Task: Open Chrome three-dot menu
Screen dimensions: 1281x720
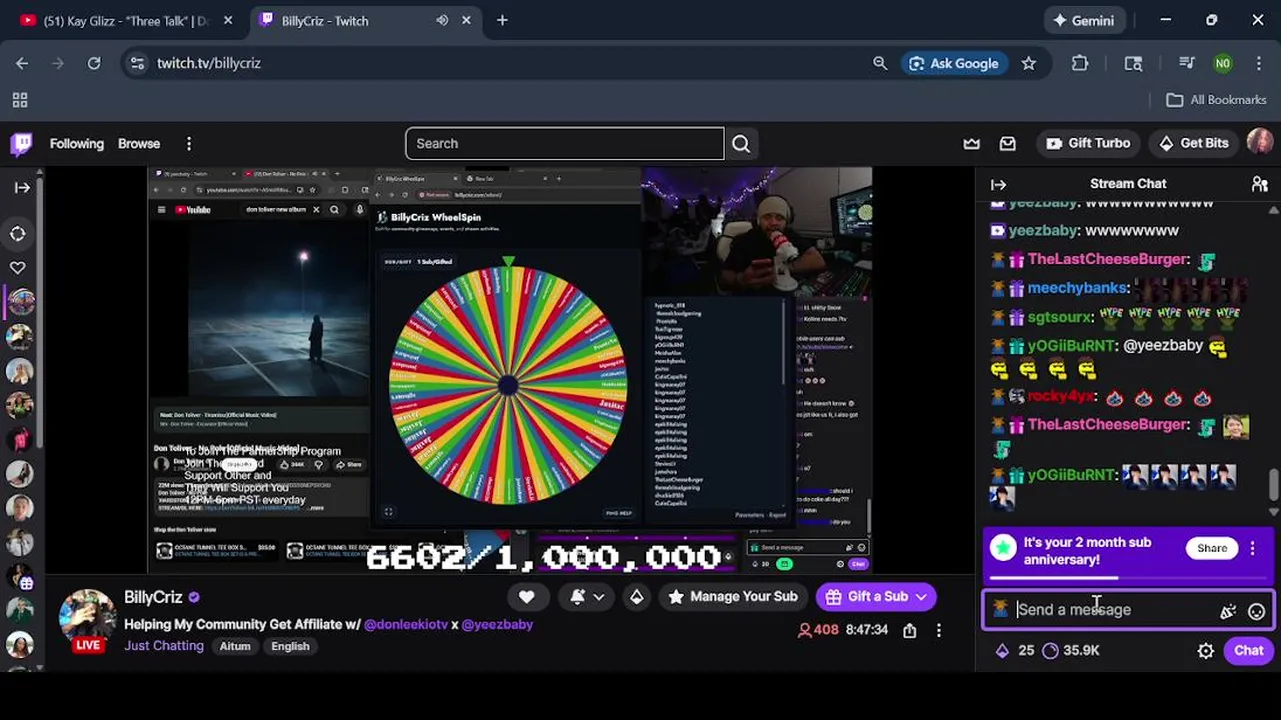Action: pyautogui.click(x=1259, y=63)
